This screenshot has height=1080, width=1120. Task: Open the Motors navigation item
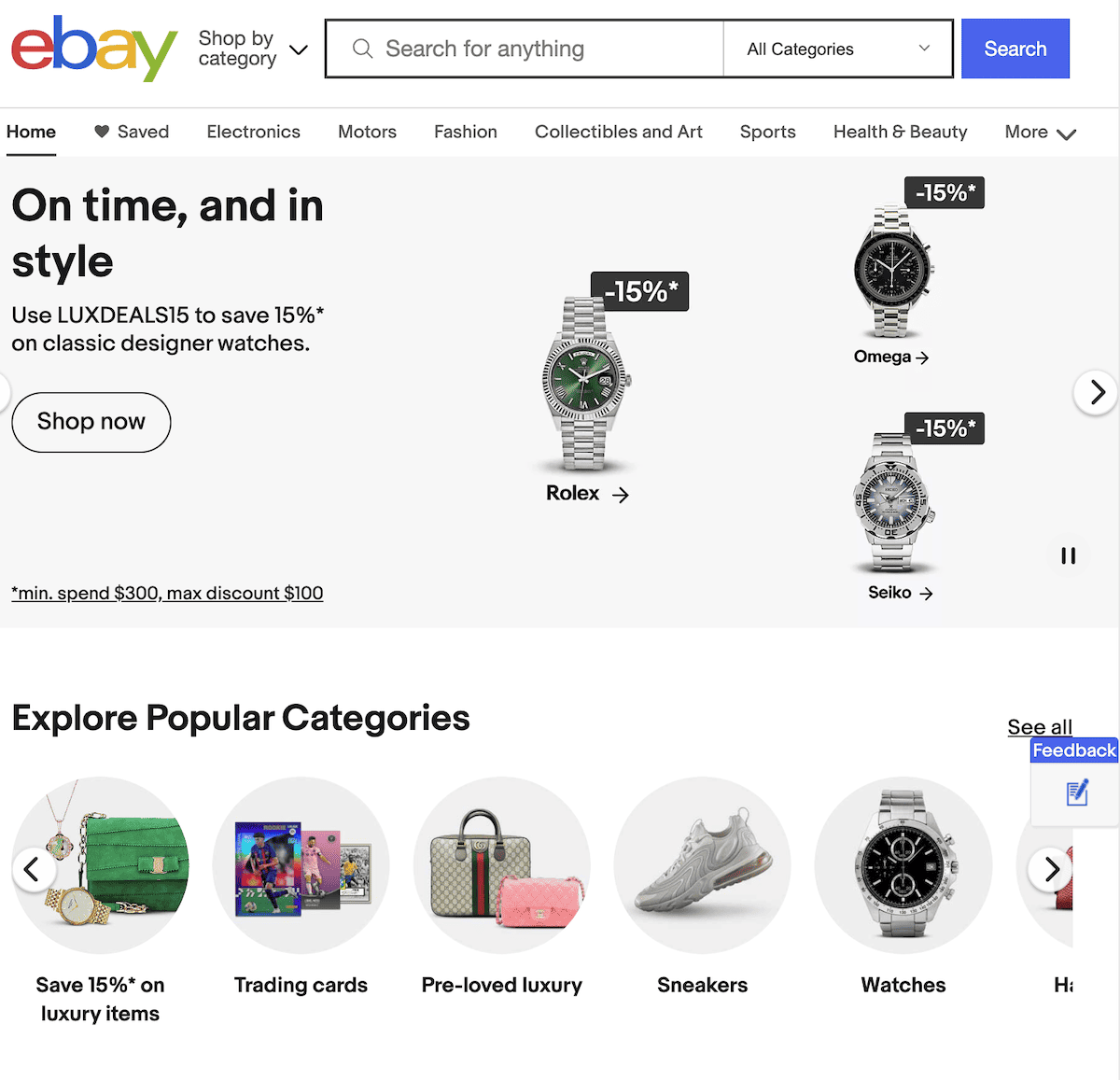click(x=367, y=132)
